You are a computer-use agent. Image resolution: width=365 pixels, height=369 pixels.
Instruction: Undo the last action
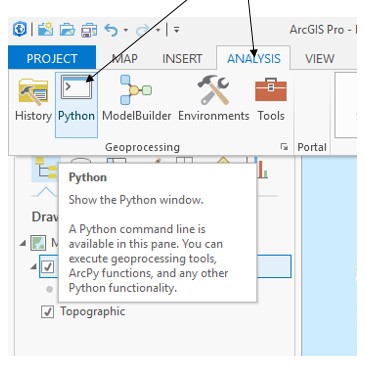(x=111, y=30)
